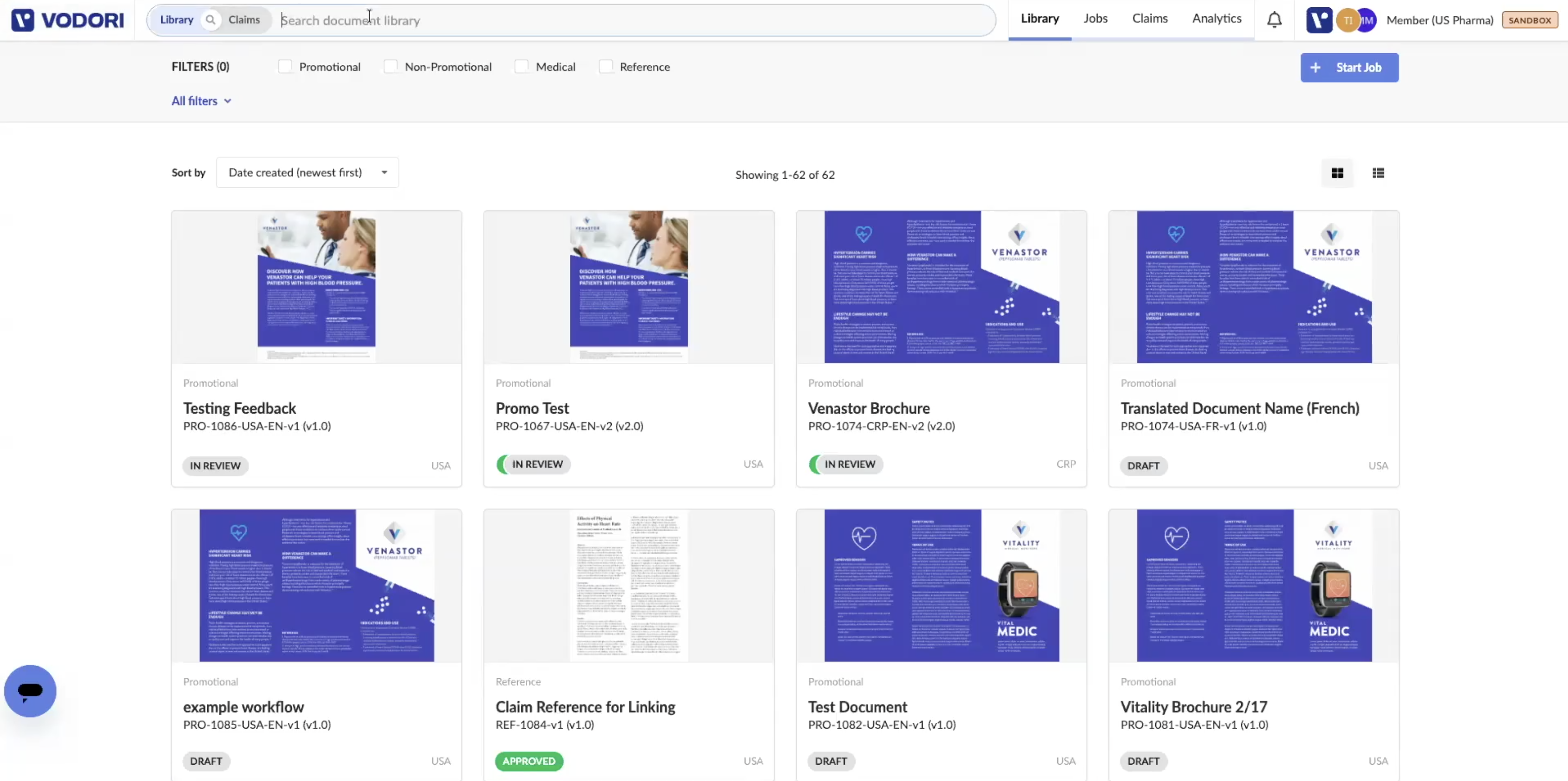Switch to grid view layout
1568x781 pixels.
1337,174
